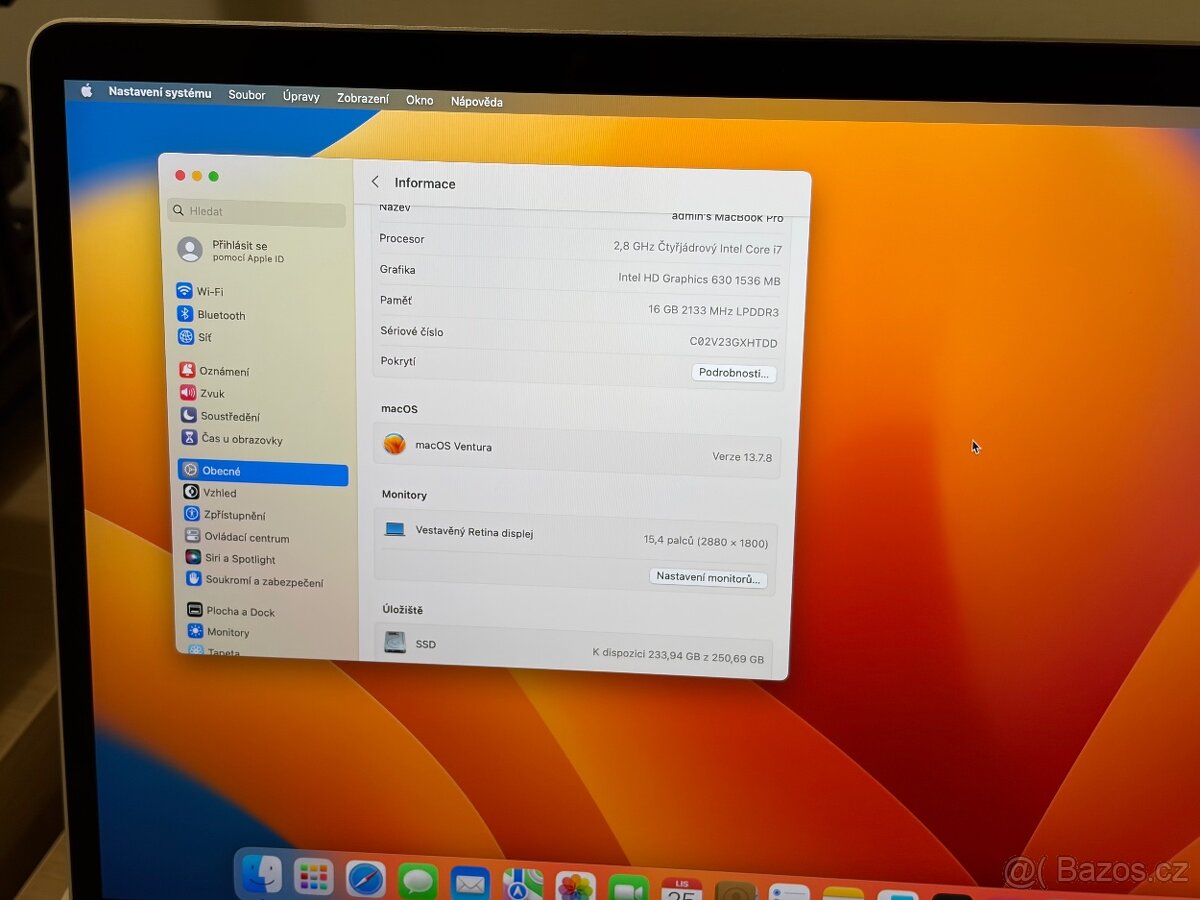The width and height of the screenshot is (1200, 900).
Task: Open Messages from the Dock
Action: 419,881
